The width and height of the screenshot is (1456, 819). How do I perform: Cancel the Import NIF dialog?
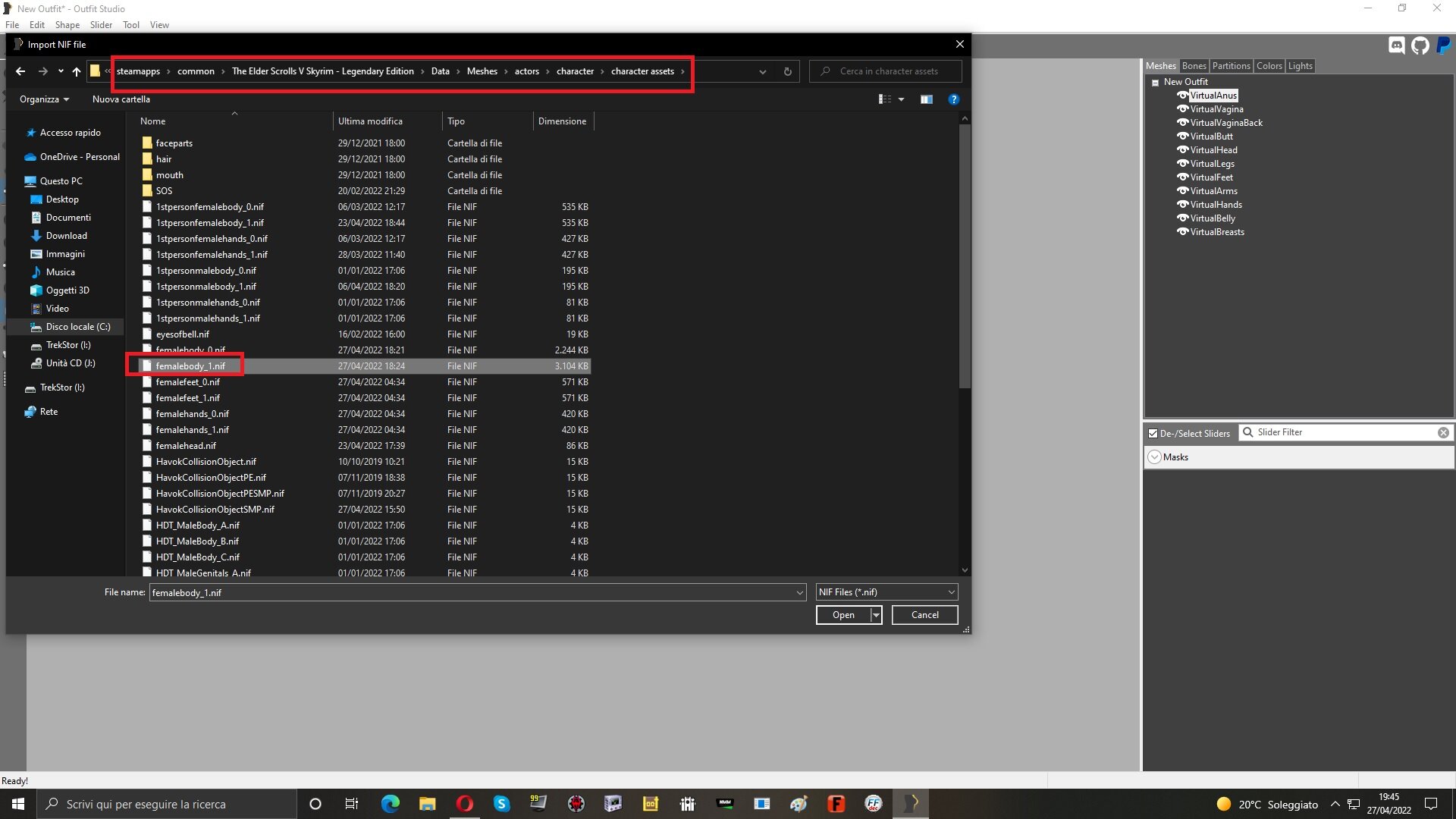point(924,615)
